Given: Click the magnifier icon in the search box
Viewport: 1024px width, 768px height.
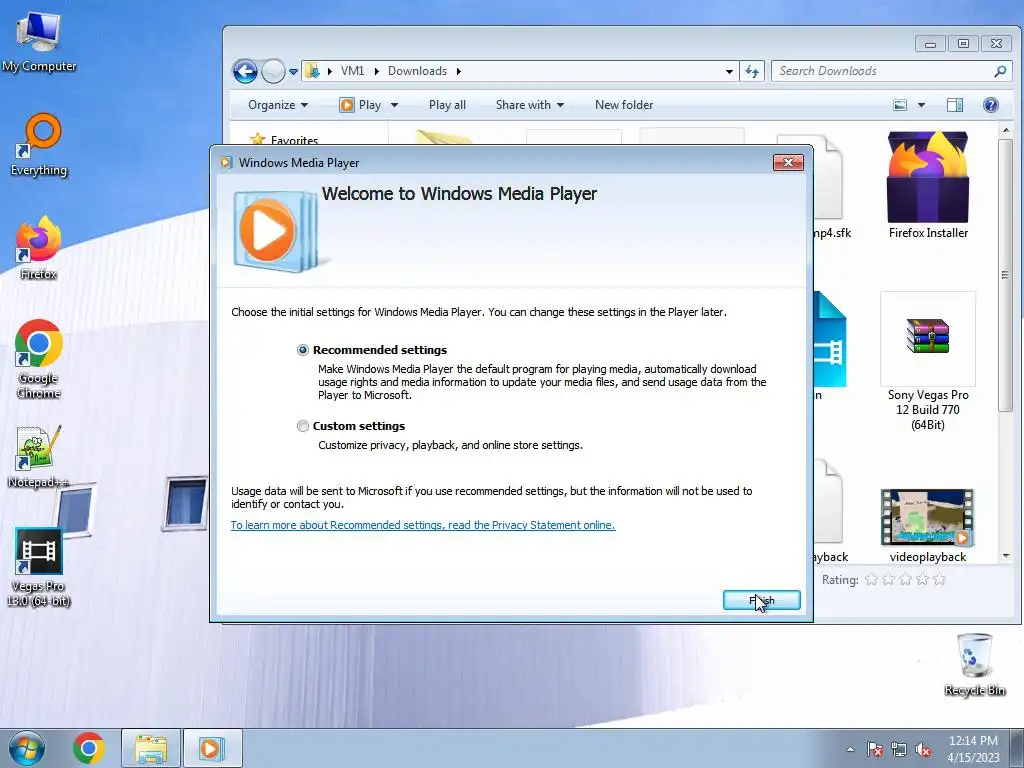Looking at the screenshot, I should point(1000,71).
